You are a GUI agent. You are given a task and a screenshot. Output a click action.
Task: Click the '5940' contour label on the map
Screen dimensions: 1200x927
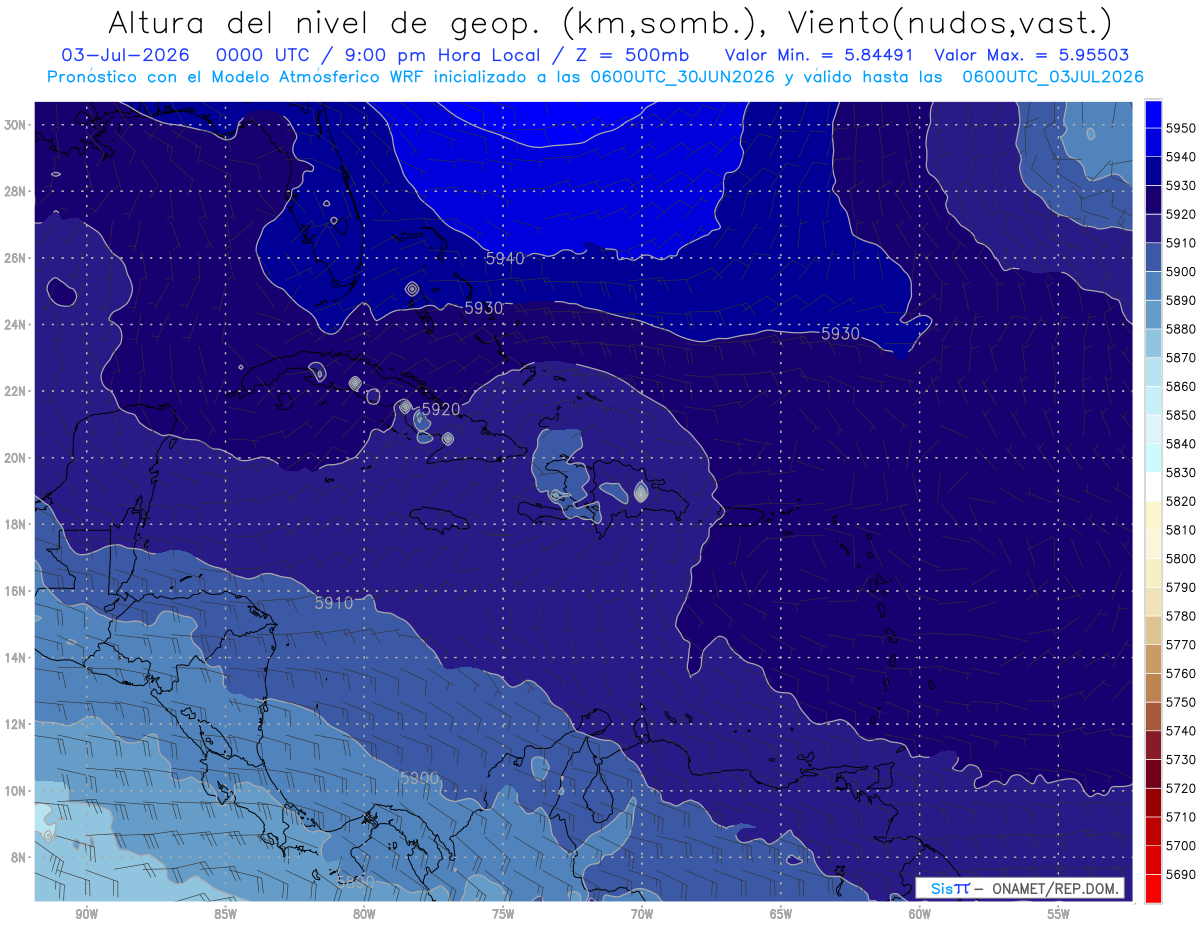[505, 258]
